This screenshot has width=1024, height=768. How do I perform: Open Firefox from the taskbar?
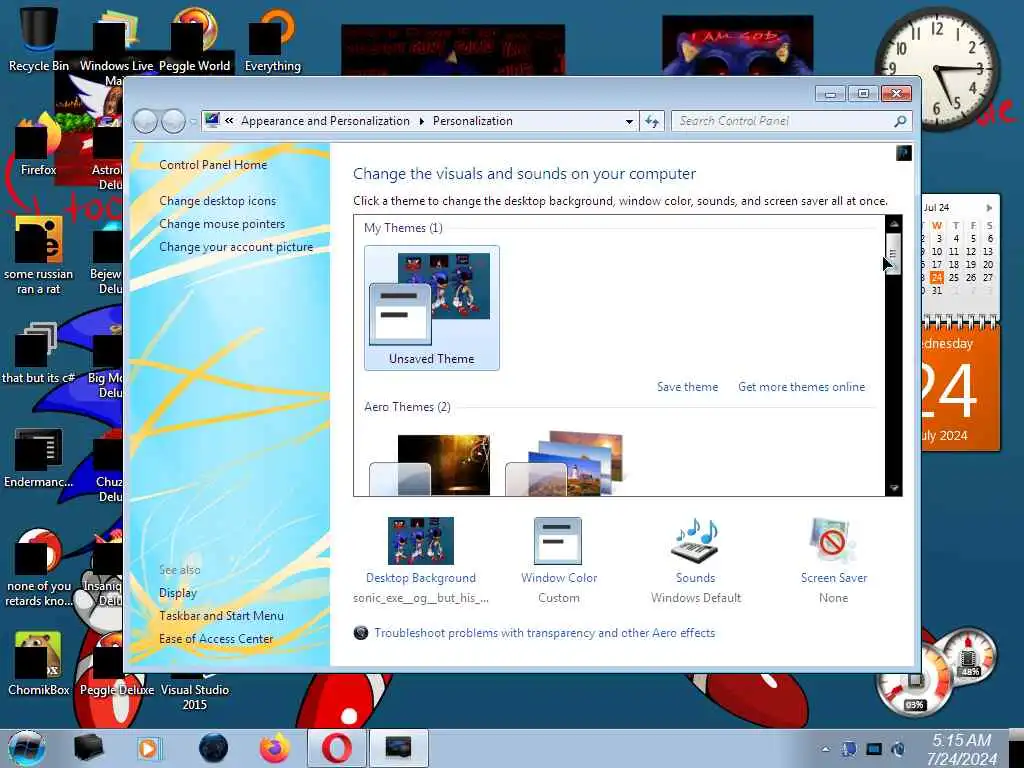275,748
